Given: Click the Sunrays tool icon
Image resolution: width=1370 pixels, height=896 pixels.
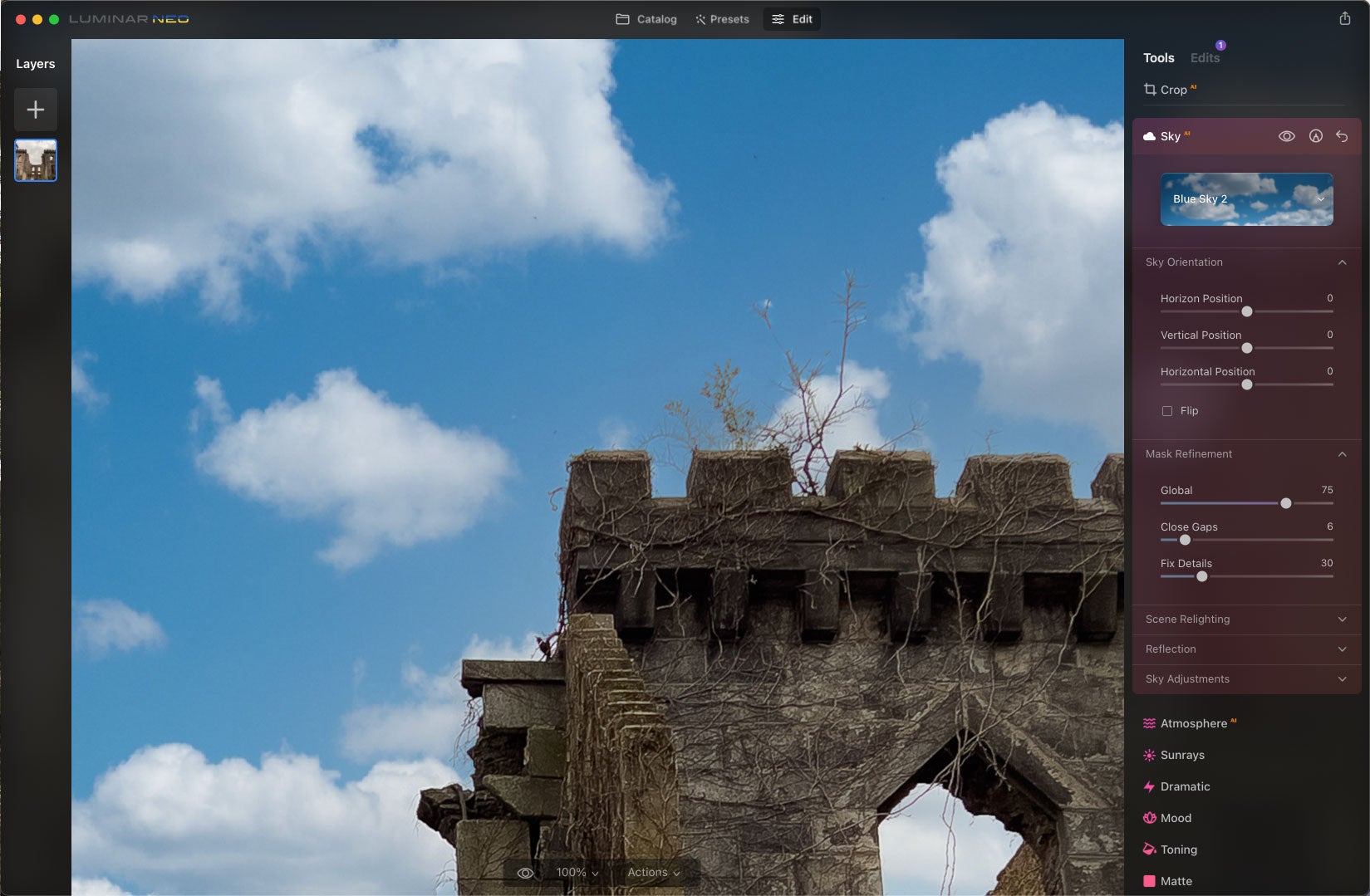Looking at the screenshot, I should coord(1149,755).
